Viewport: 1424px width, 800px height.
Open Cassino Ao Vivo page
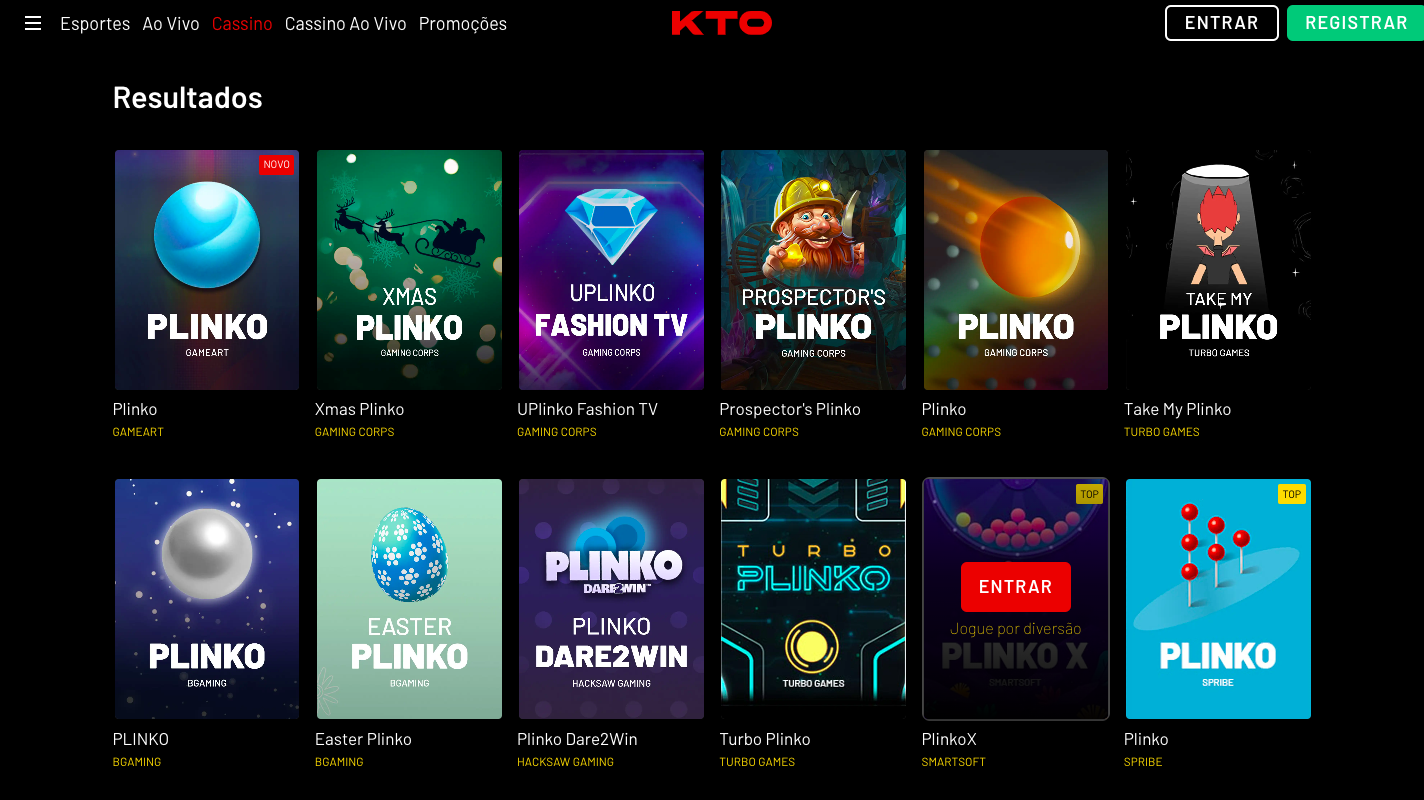click(346, 23)
